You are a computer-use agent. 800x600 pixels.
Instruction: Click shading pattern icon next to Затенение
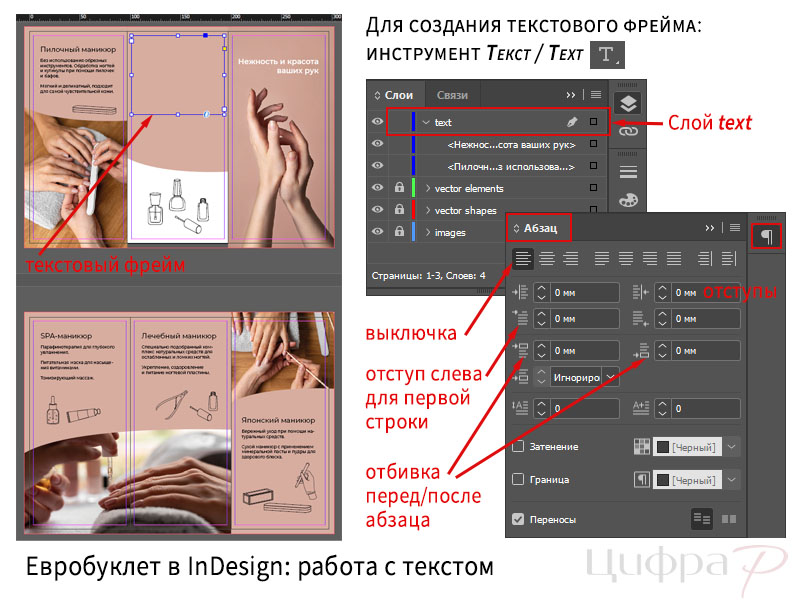click(642, 446)
